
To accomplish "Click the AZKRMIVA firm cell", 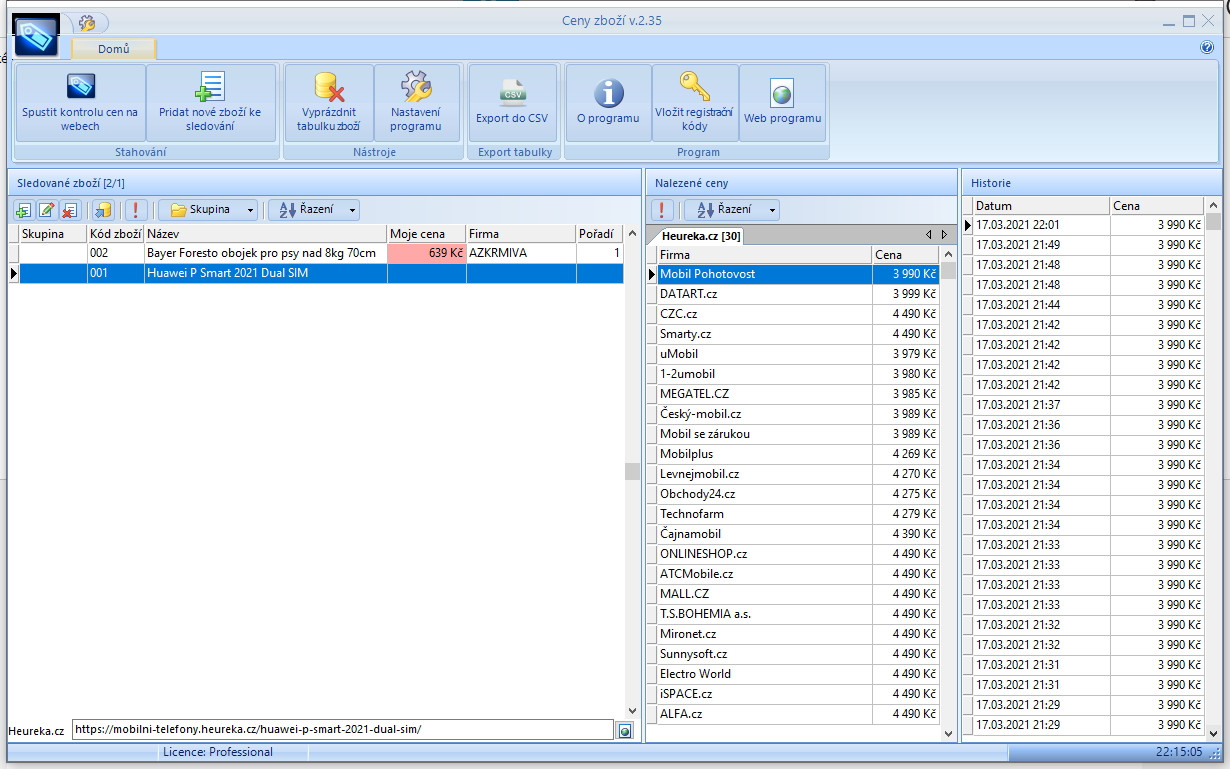I will [520, 254].
